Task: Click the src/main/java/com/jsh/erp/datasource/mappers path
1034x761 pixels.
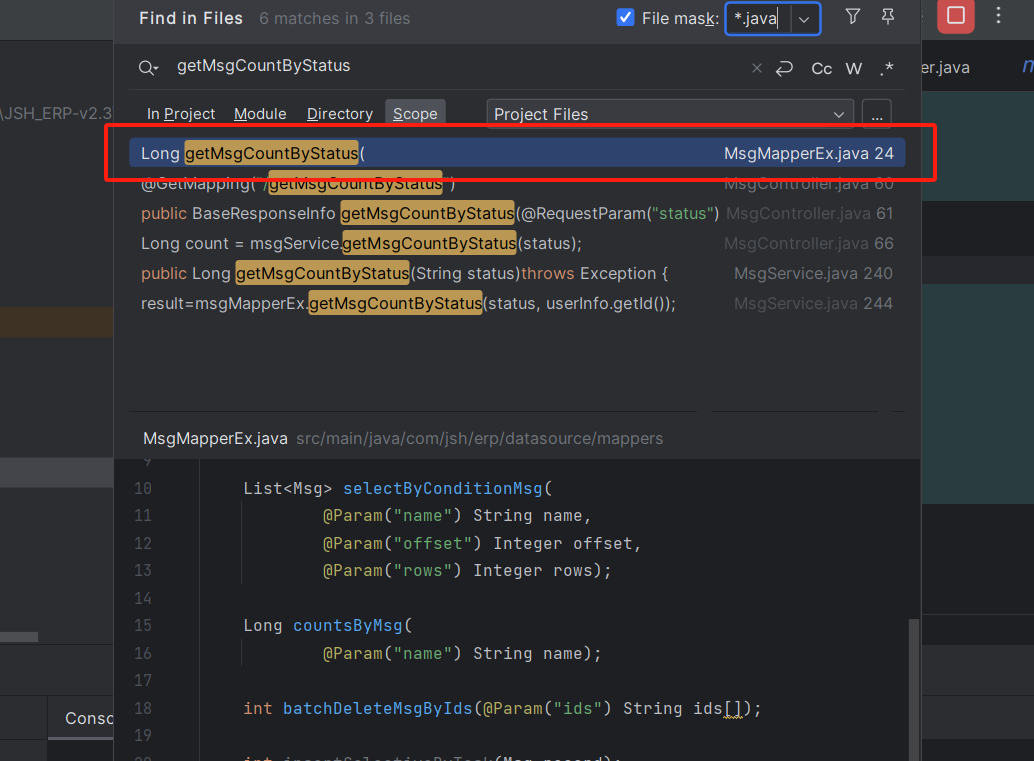Action: tap(479, 439)
